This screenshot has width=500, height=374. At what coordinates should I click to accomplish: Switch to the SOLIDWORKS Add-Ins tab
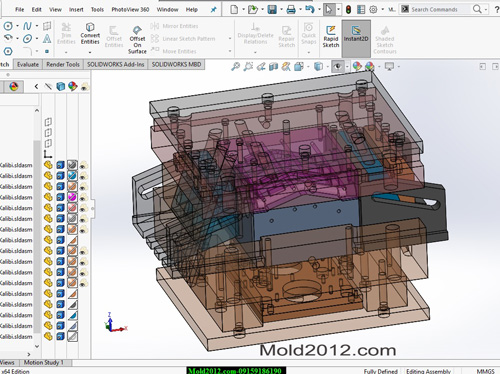click(x=116, y=64)
